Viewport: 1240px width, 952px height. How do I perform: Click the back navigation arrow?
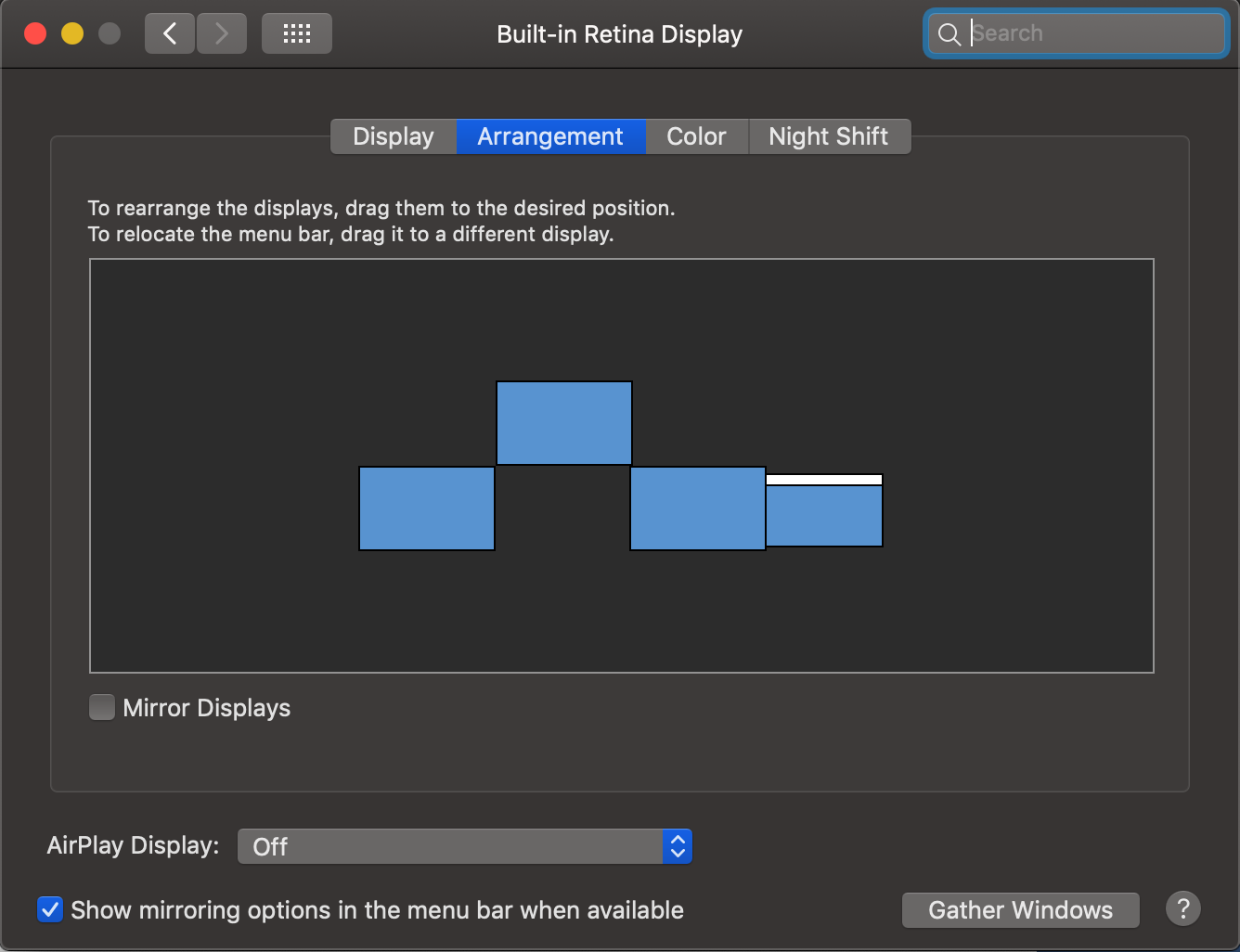(170, 34)
